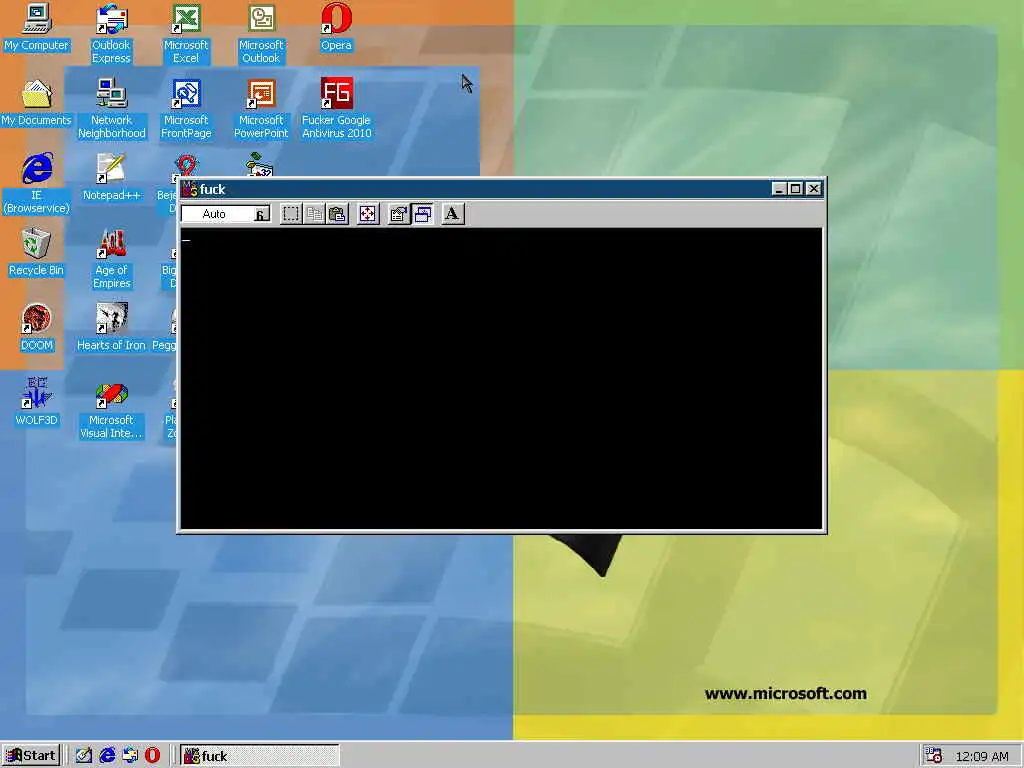
Task: Select the Recycle Bin icon
Action: click(x=36, y=253)
